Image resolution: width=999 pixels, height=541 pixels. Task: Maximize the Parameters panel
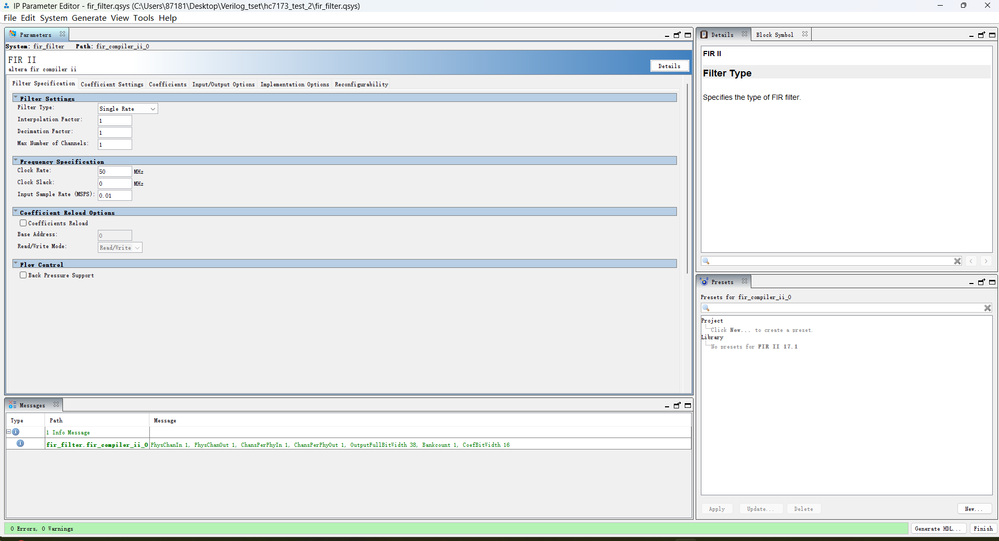[x=688, y=35]
